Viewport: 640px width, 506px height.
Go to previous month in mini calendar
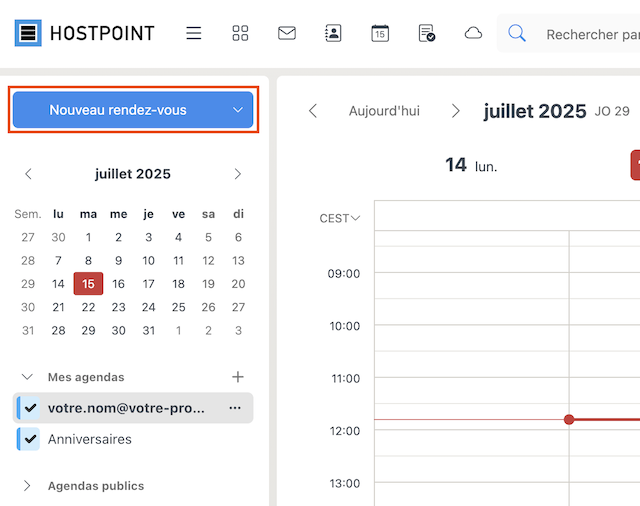28,174
